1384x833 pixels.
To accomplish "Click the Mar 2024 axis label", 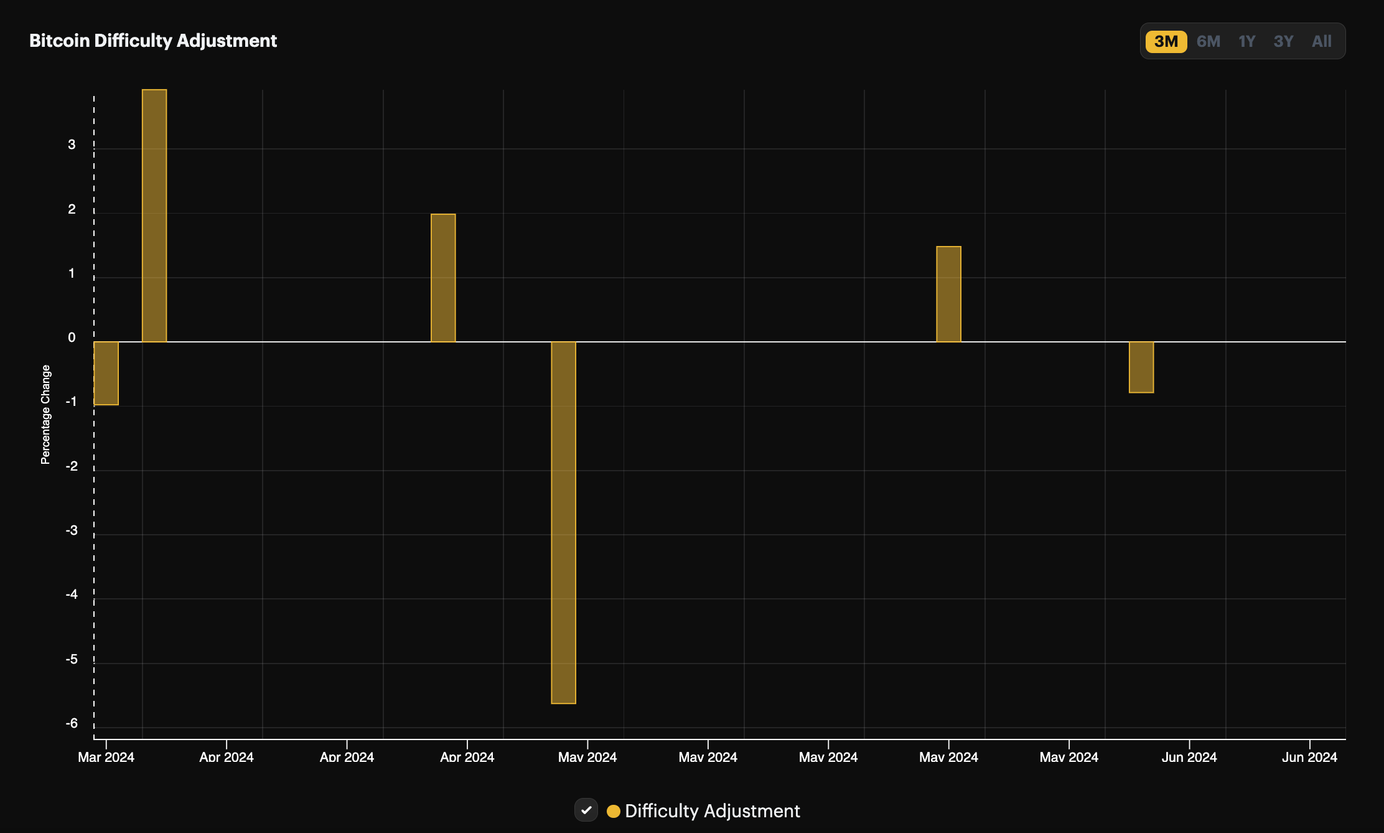I will 106,757.
